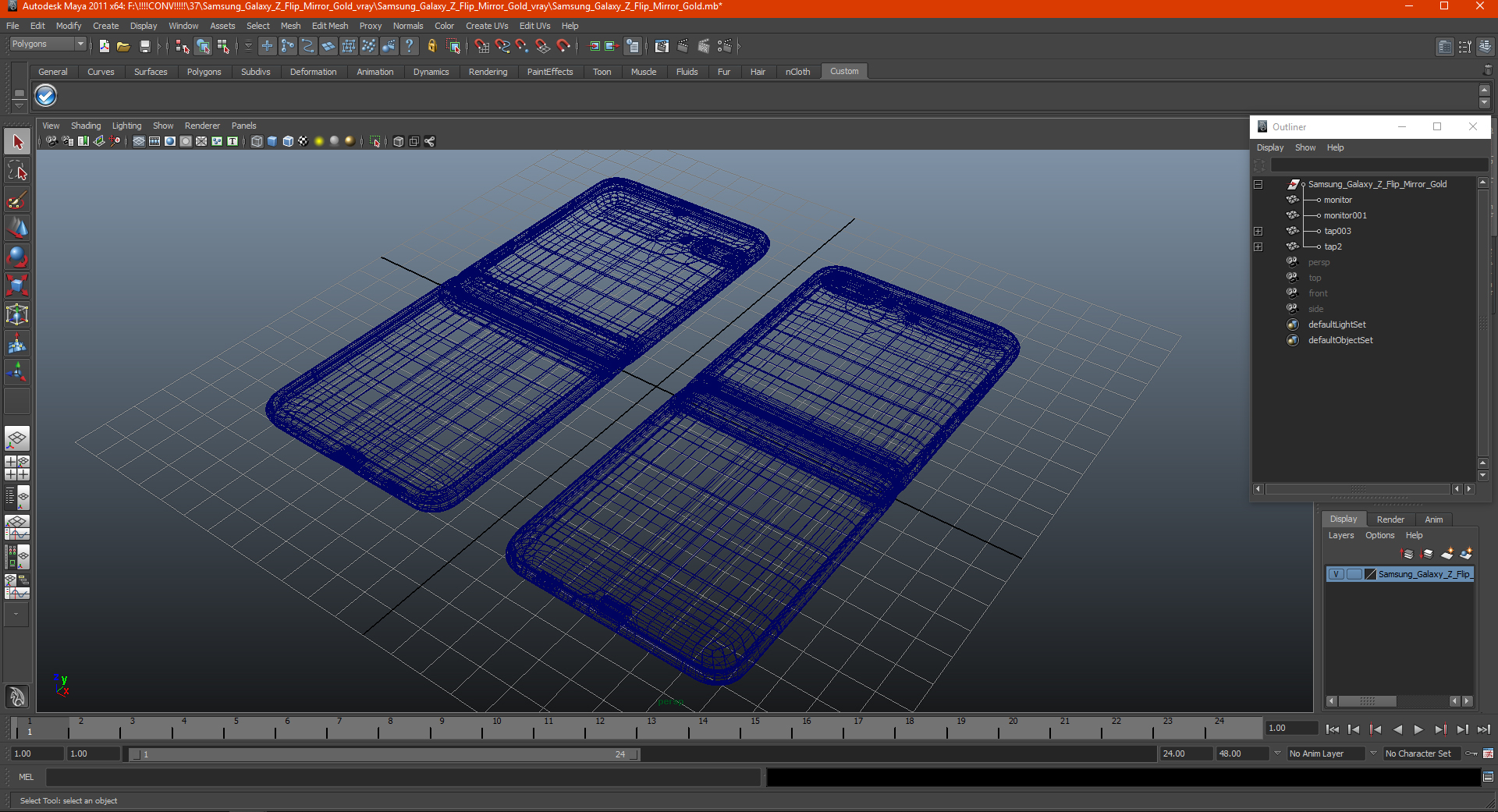
Task: Click the select camera viewport icon
Action: 51,141
